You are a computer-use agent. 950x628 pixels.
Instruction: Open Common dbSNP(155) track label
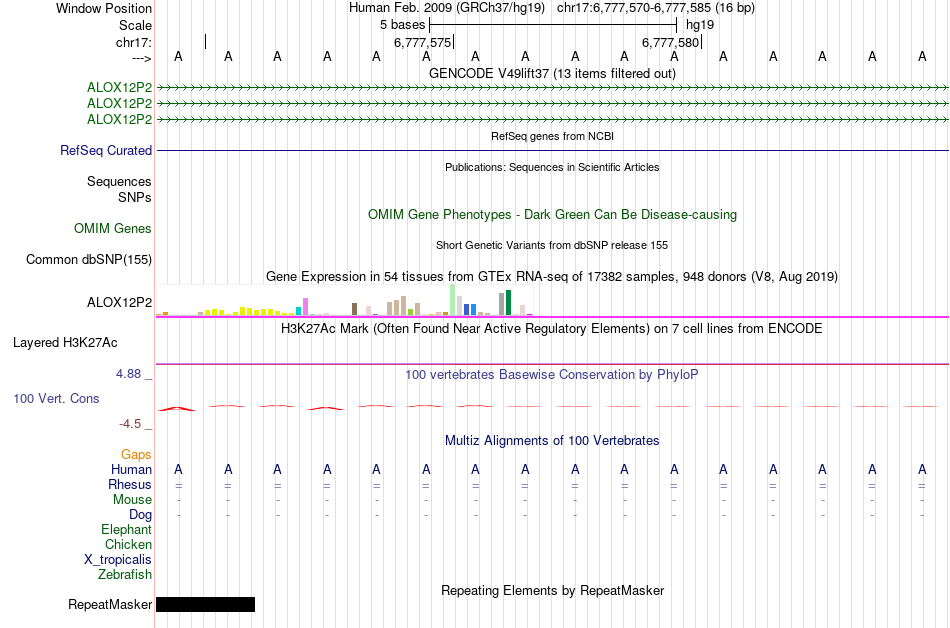click(89, 259)
